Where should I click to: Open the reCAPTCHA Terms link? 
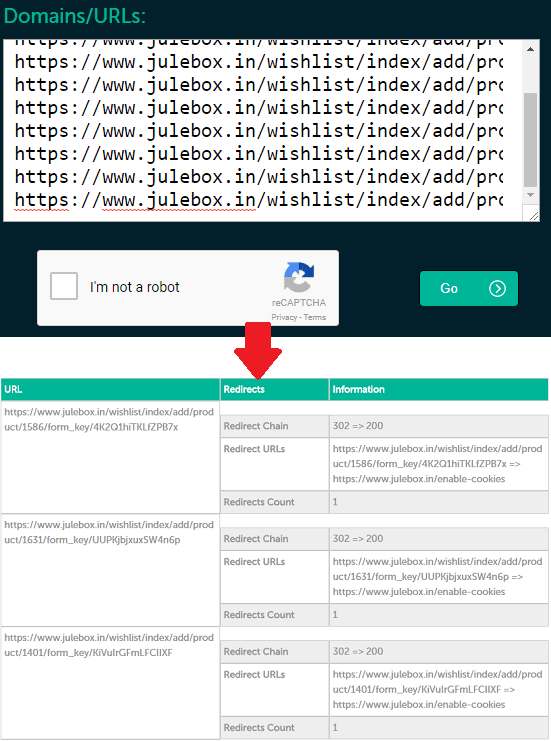[315, 317]
